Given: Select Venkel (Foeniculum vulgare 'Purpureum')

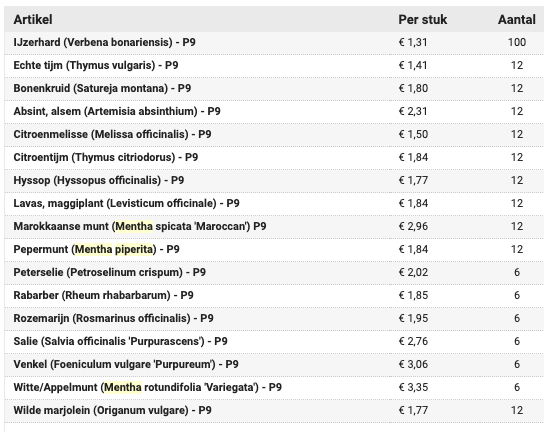Looking at the screenshot, I should coord(126,364).
